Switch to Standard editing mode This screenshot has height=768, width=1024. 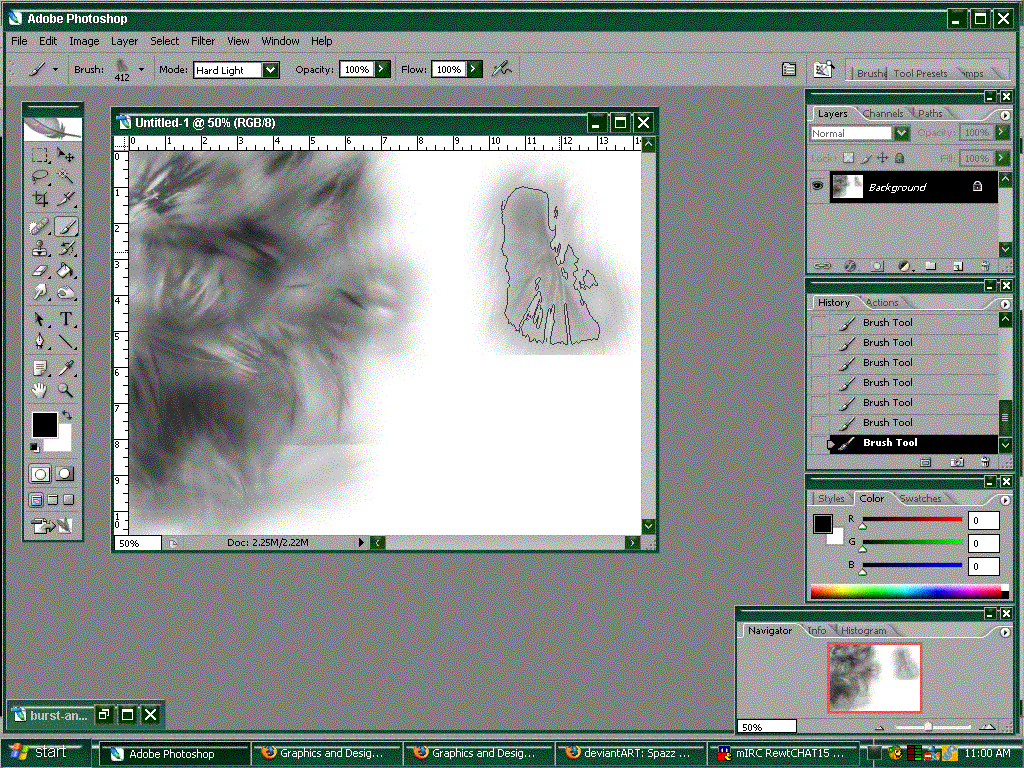(x=40, y=474)
